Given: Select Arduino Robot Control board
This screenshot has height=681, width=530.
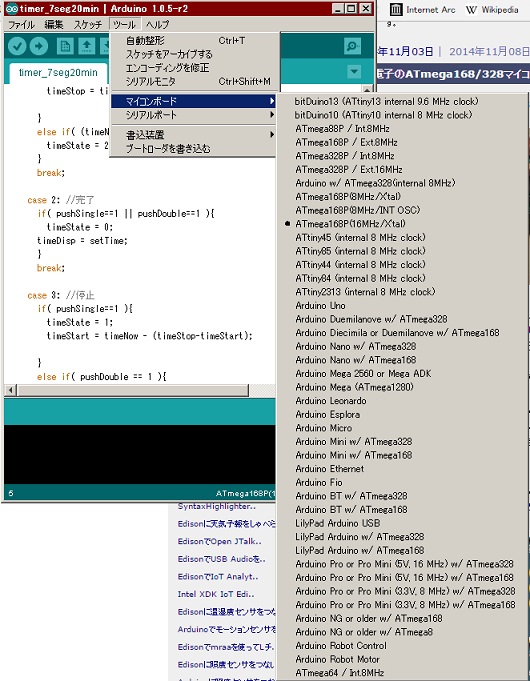Looking at the screenshot, I should tap(402, 646).
